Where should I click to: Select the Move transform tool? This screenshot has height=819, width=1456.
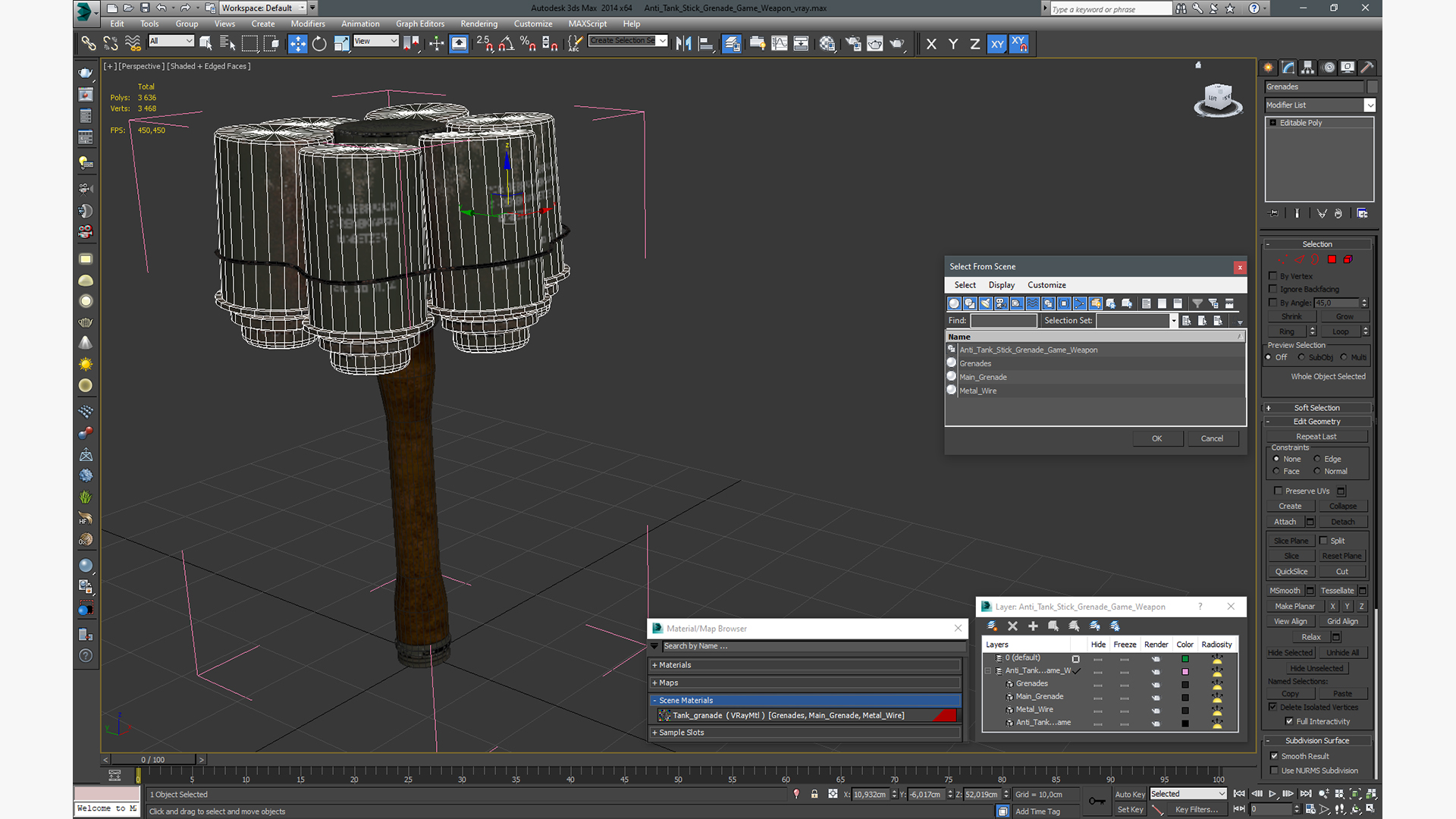[x=297, y=44]
